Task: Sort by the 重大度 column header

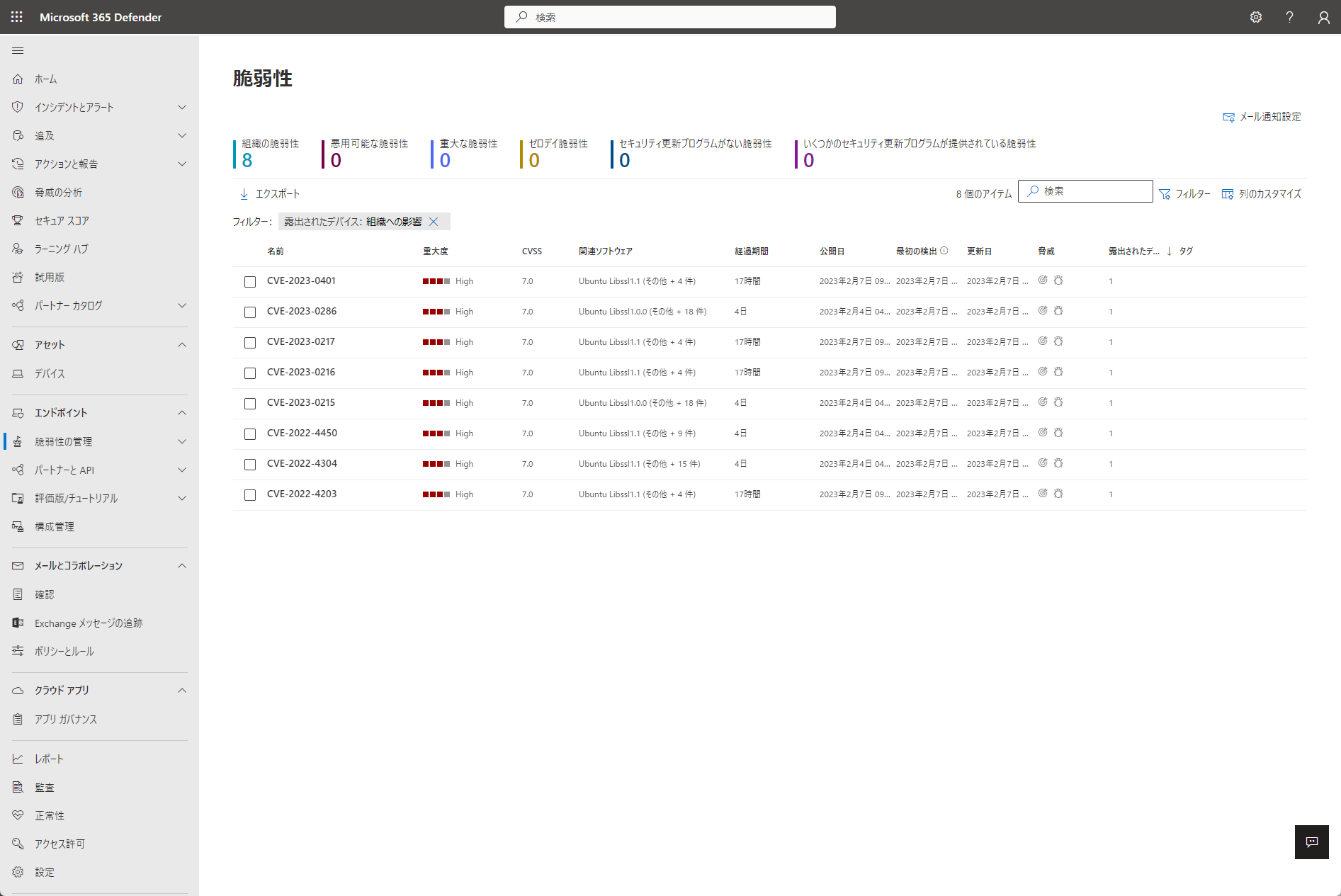Action: (436, 251)
